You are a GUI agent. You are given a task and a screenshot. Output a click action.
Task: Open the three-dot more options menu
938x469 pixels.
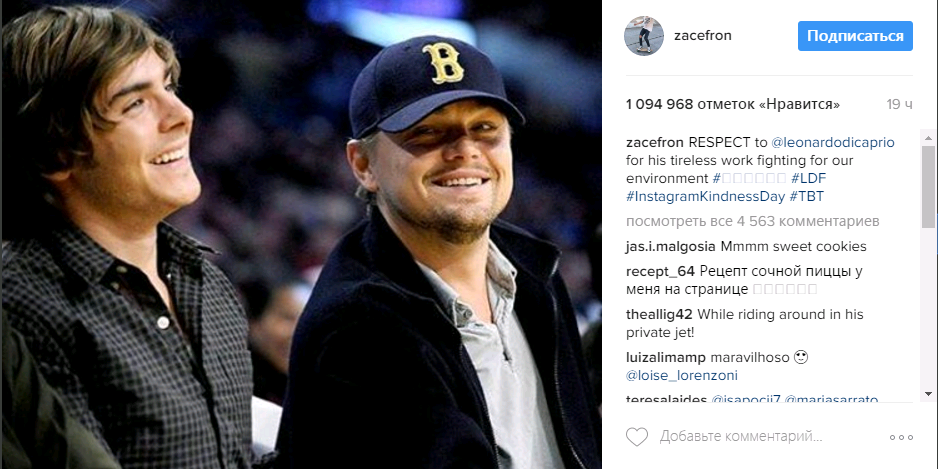pos(901,437)
